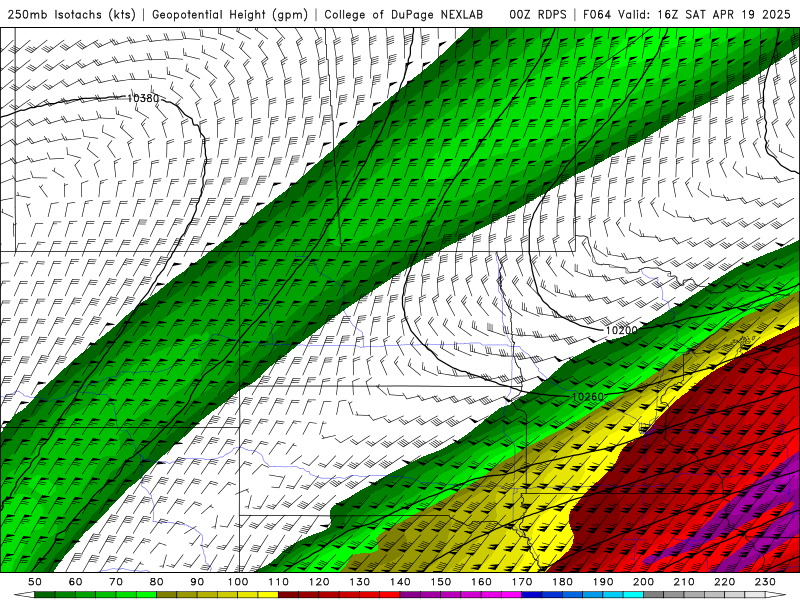
Task: Click the 80 label on the color bar
Action: click(157, 582)
